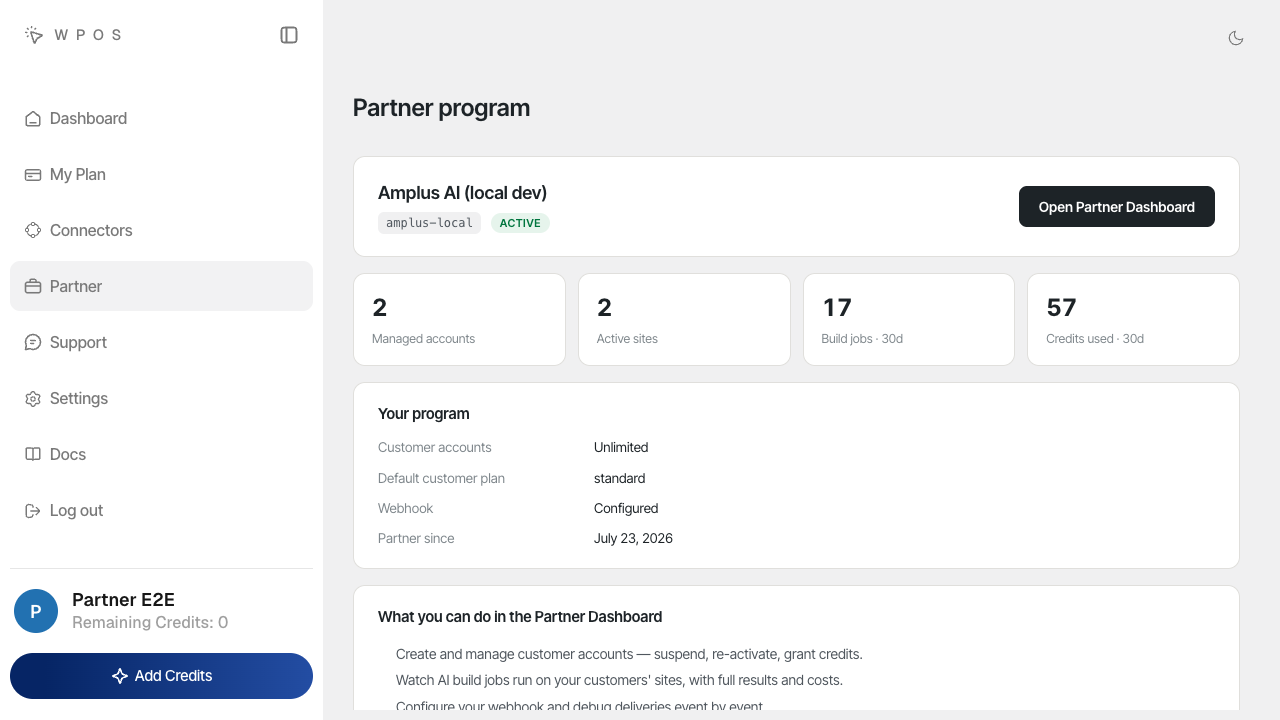The width and height of the screenshot is (1280, 720).
Task: Click the Amplus AI (local dev) title
Action: tap(462, 193)
